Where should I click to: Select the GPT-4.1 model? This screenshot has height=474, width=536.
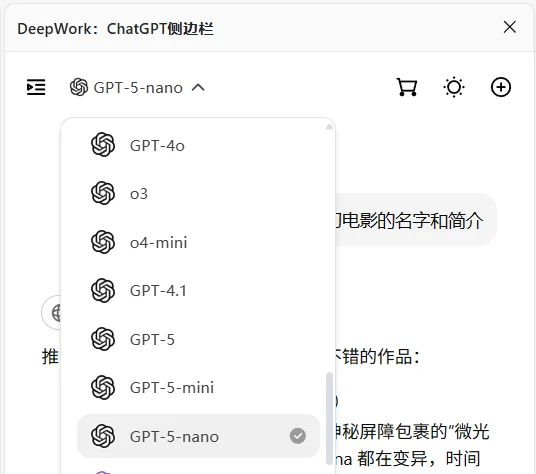198,290
